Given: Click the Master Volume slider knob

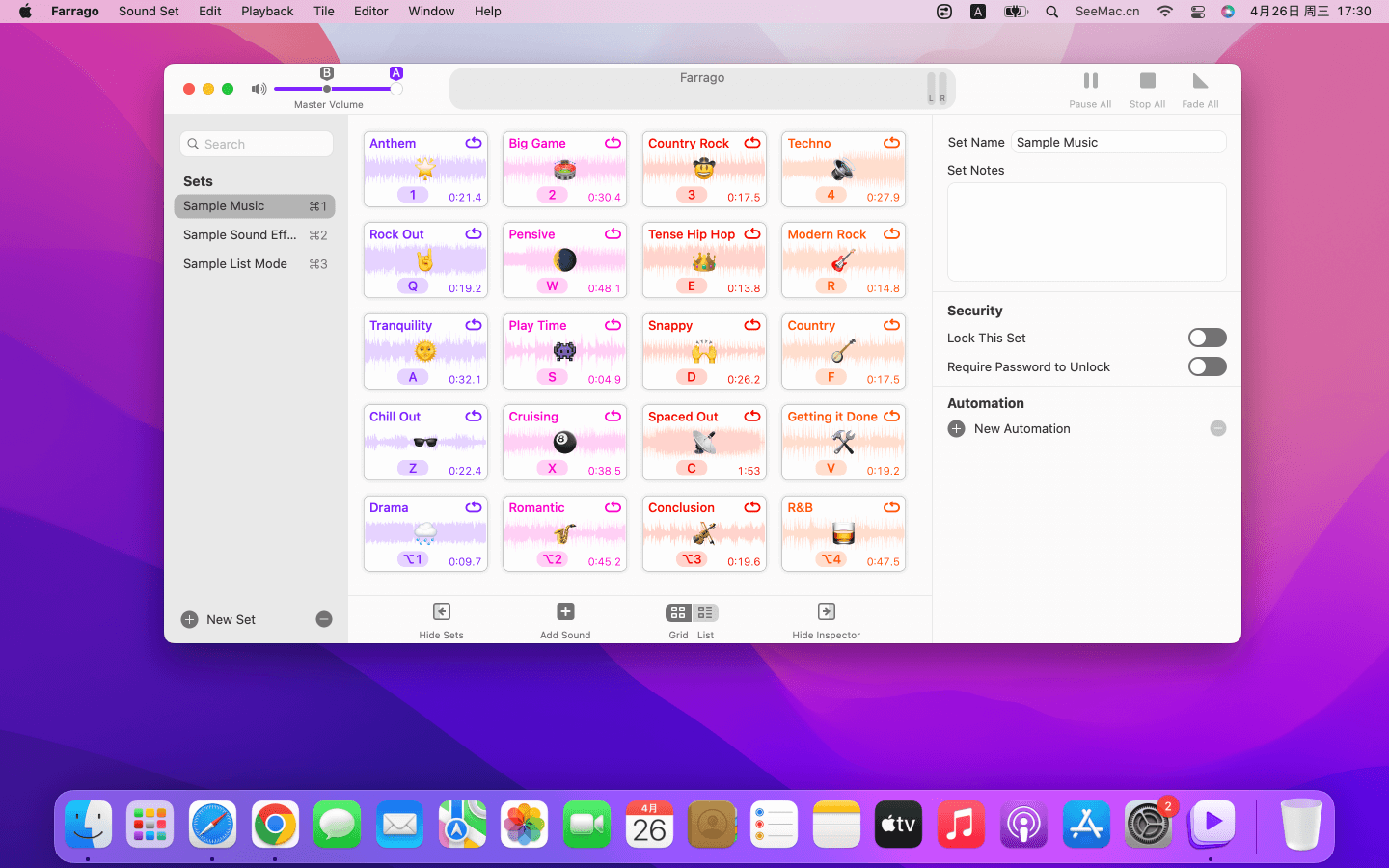Looking at the screenshot, I should click(x=396, y=89).
